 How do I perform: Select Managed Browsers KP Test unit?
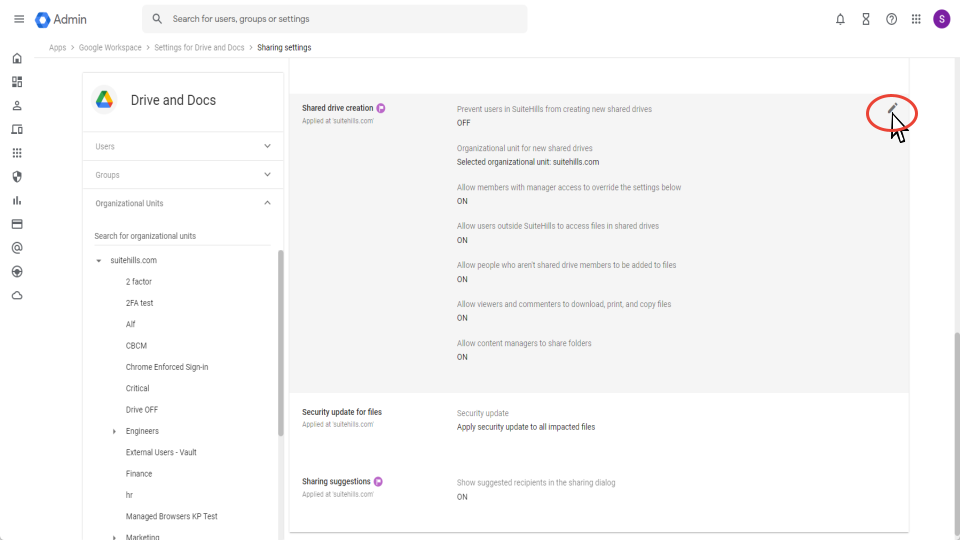click(171, 517)
